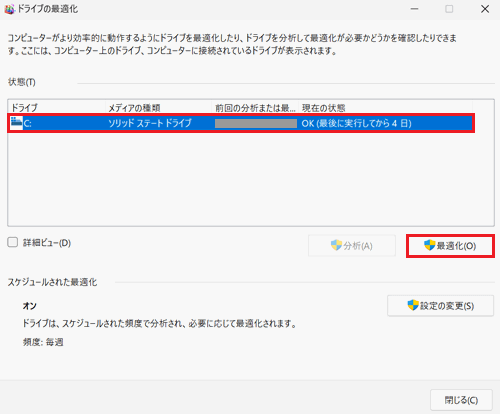Sort by ドライブ column header
Screen dimensions: 500x414
(56, 108)
